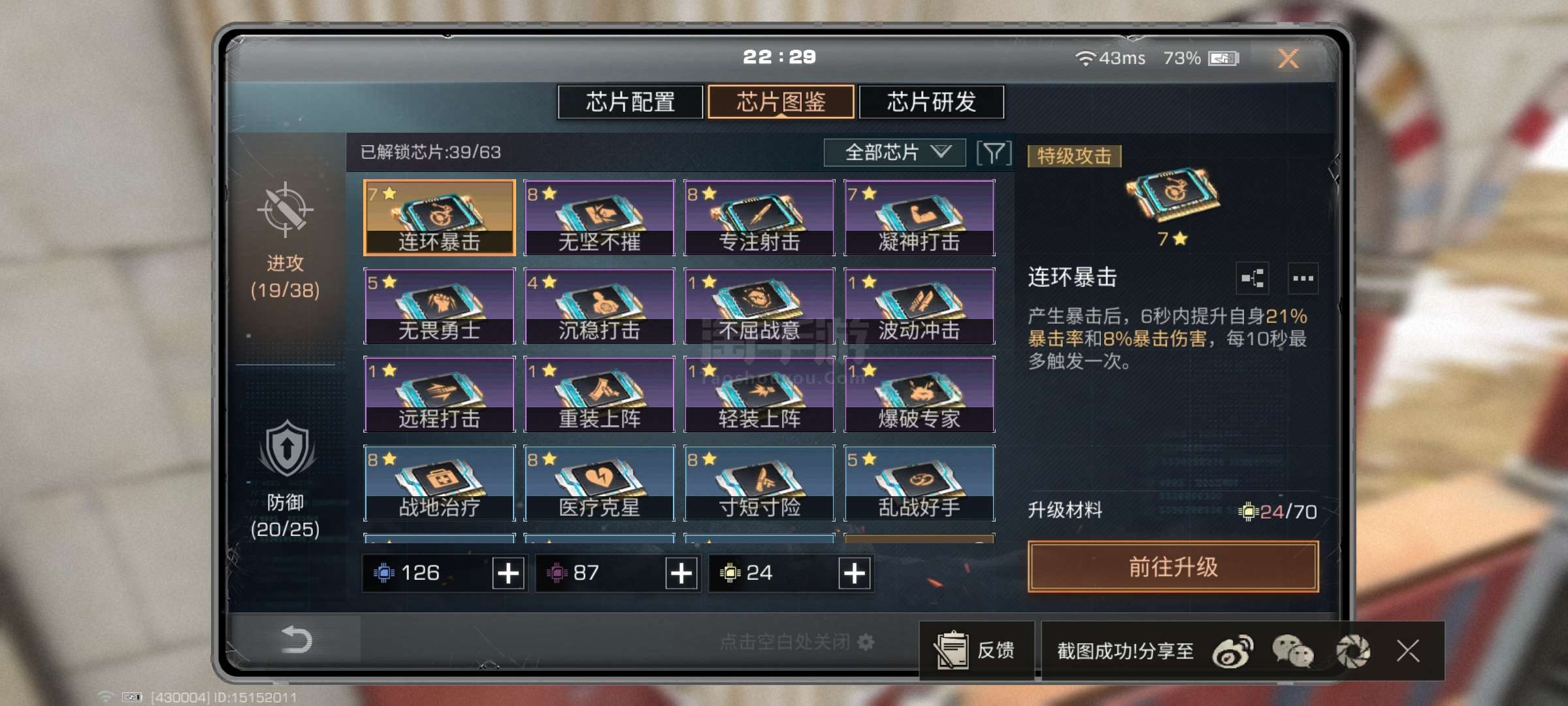Expand the 全部芯片 dropdown
Screen dimensions: 1568x706
(x=894, y=152)
